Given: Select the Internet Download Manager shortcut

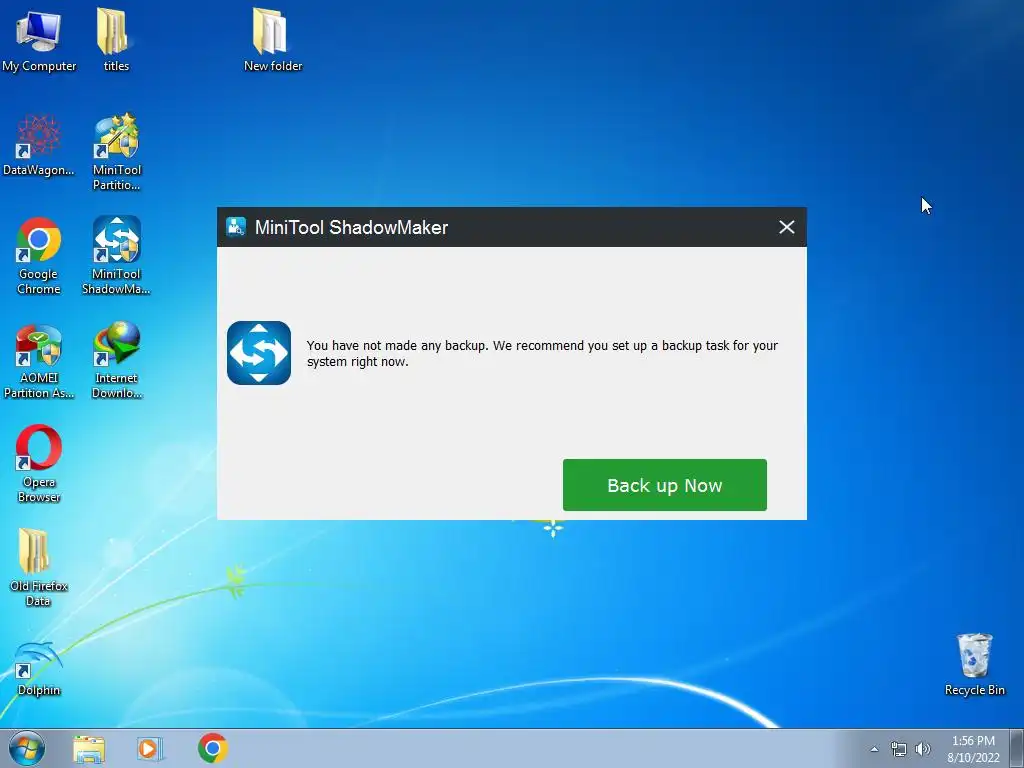Looking at the screenshot, I should tap(116, 360).
